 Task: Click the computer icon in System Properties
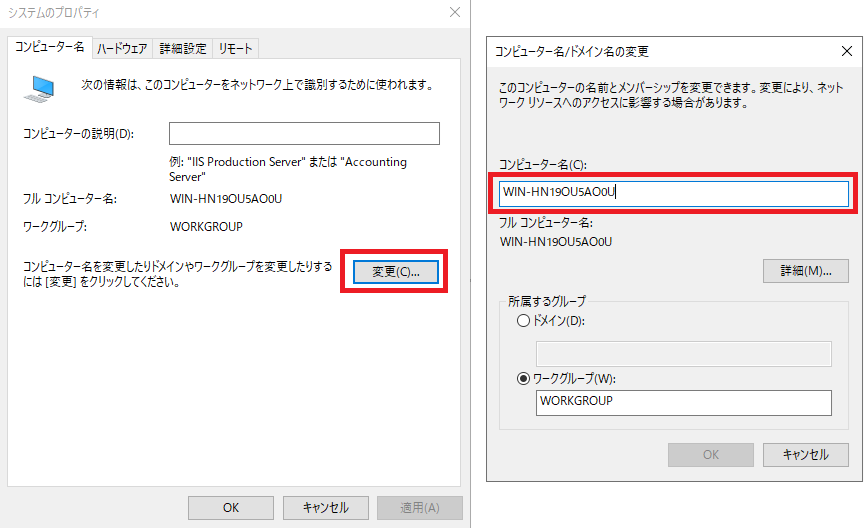41,91
